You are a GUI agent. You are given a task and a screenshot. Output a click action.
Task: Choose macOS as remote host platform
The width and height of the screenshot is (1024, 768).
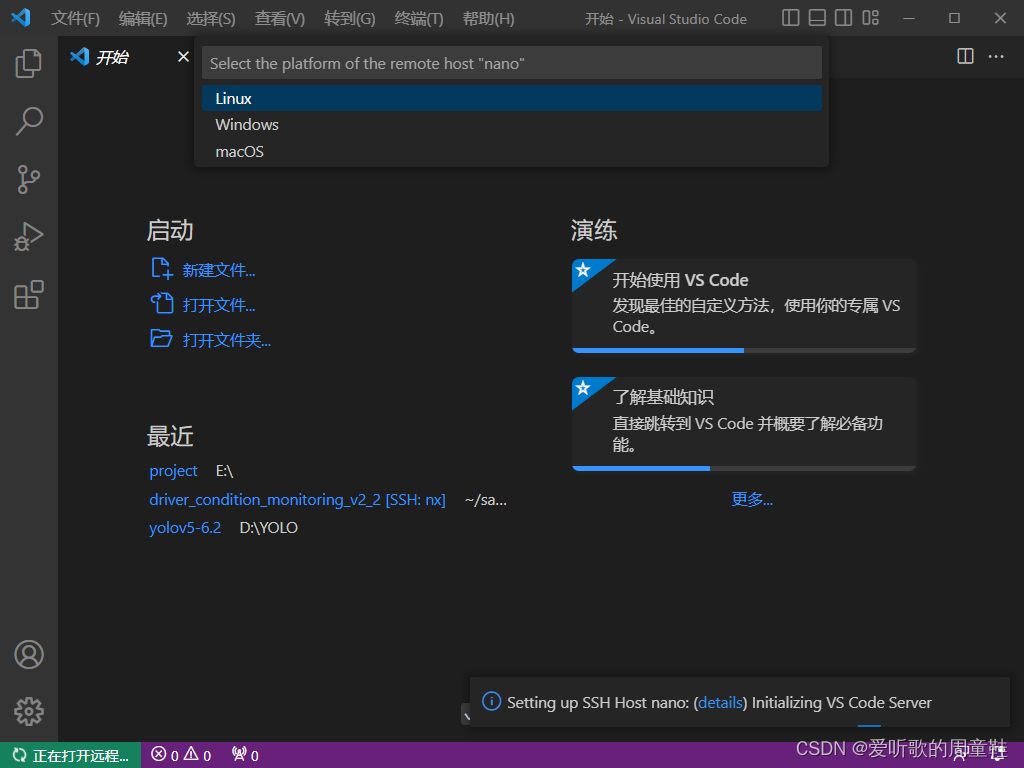tap(511, 152)
